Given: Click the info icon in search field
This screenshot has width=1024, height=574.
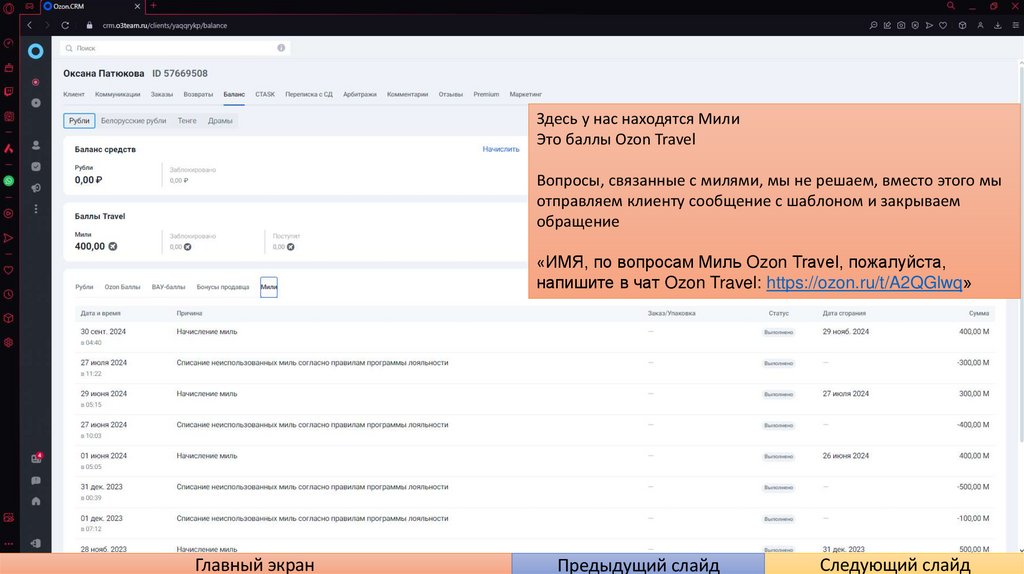Looking at the screenshot, I should click(281, 48).
